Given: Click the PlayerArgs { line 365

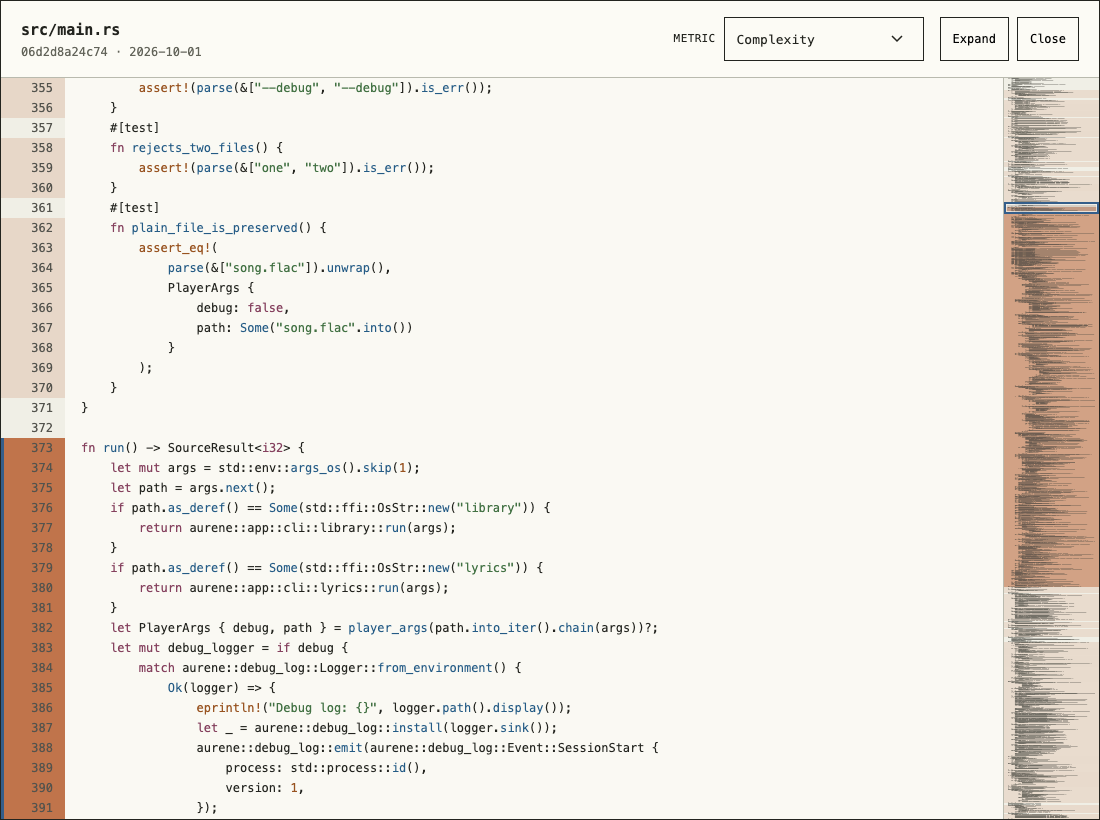Looking at the screenshot, I should coord(210,288).
